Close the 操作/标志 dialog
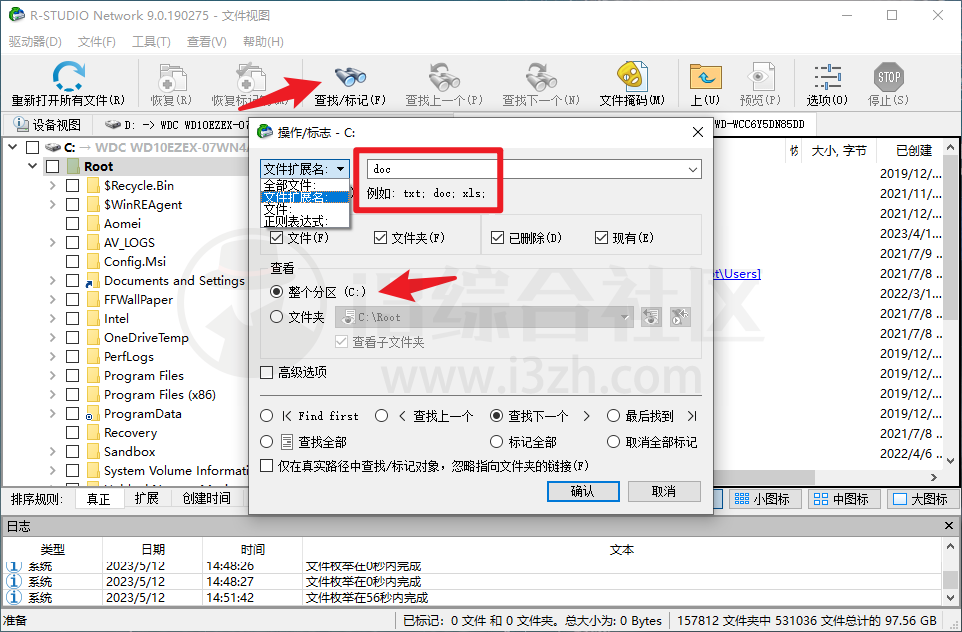The image size is (962, 632). tap(698, 132)
